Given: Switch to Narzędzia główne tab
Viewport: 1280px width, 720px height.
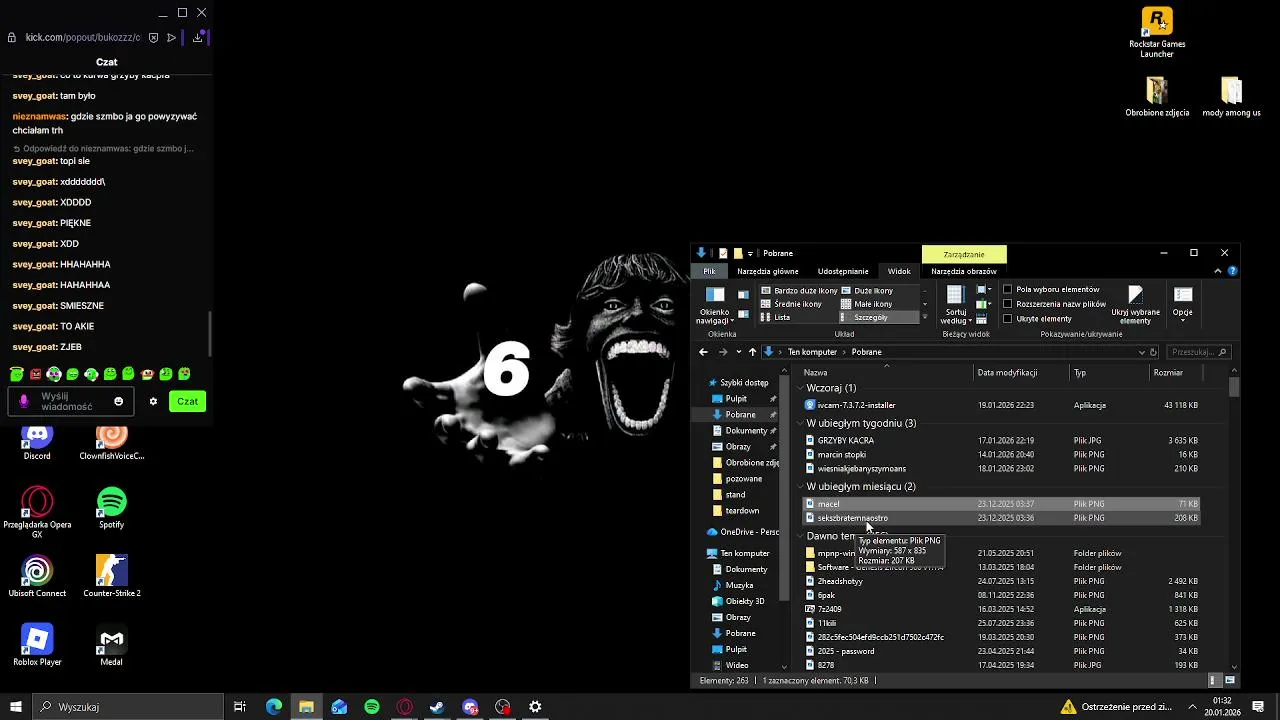Looking at the screenshot, I should (x=768, y=271).
